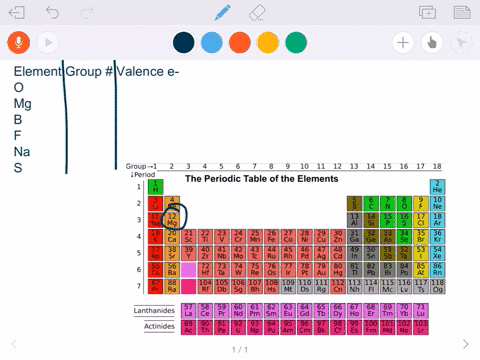
Task: Click the circled 12 Mg cell
Action: coord(172,220)
